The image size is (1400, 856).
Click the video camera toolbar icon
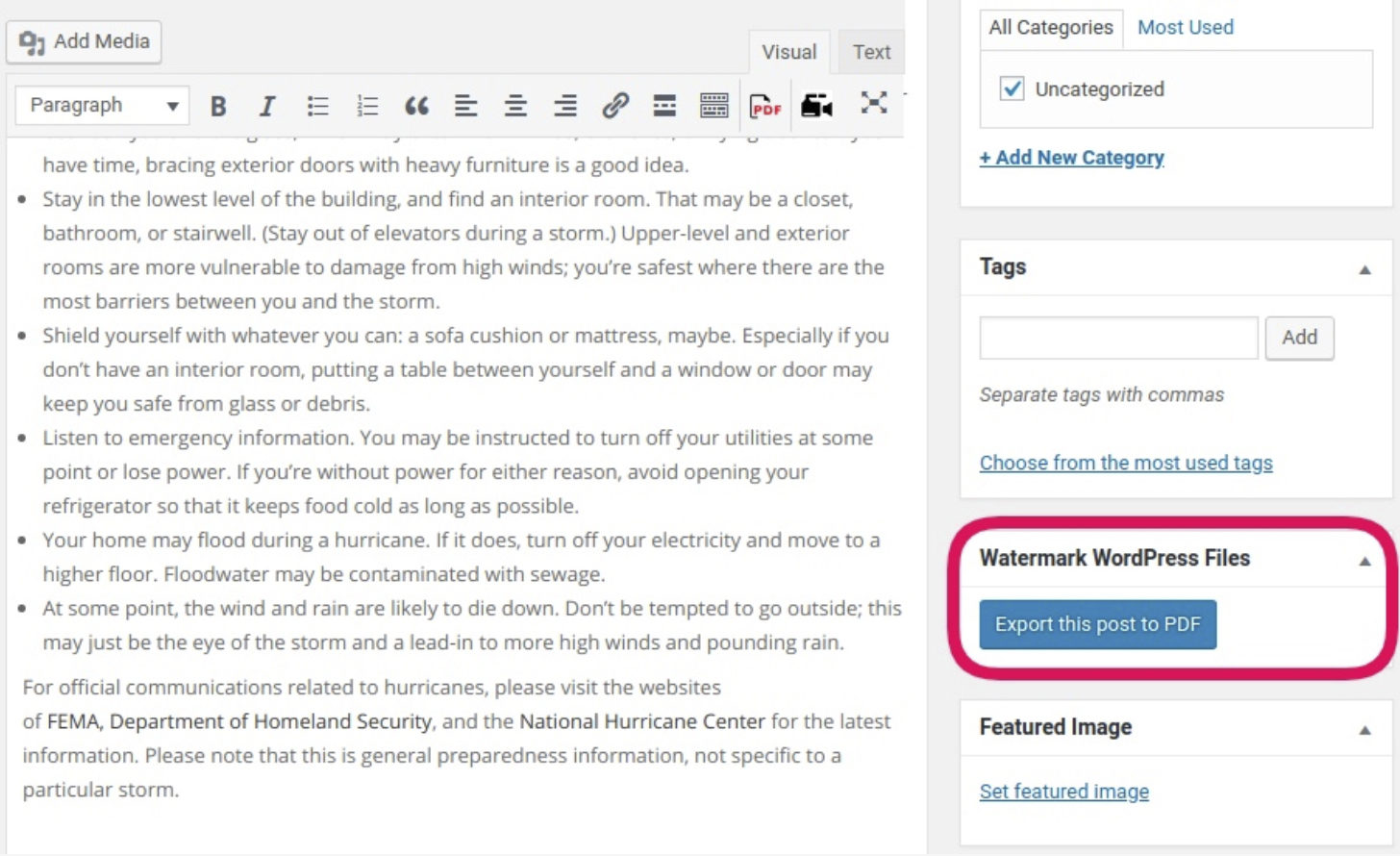pyautogui.click(x=816, y=106)
